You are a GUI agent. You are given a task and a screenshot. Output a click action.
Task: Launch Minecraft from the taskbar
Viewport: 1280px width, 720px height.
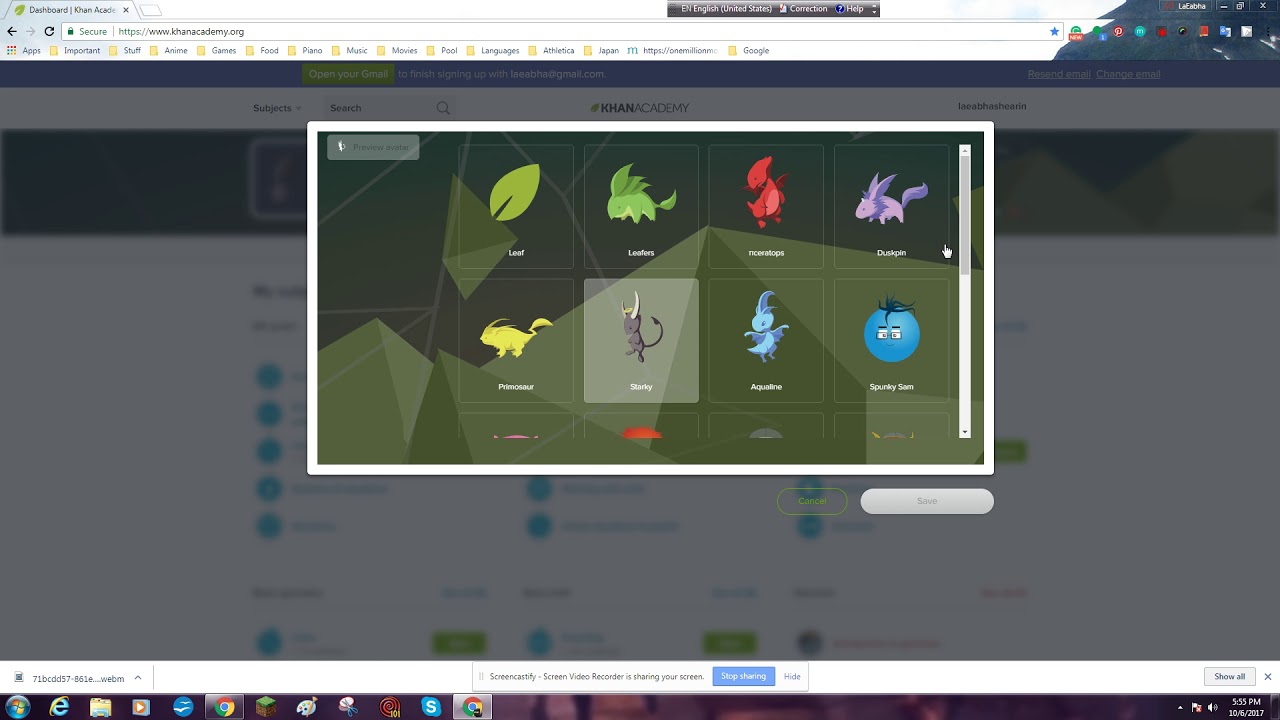pyautogui.click(x=266, y=706)
